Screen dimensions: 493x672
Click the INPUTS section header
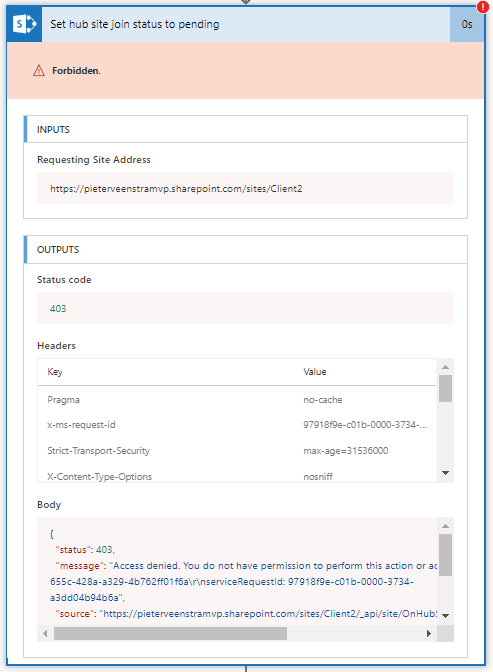click(246, 129)
